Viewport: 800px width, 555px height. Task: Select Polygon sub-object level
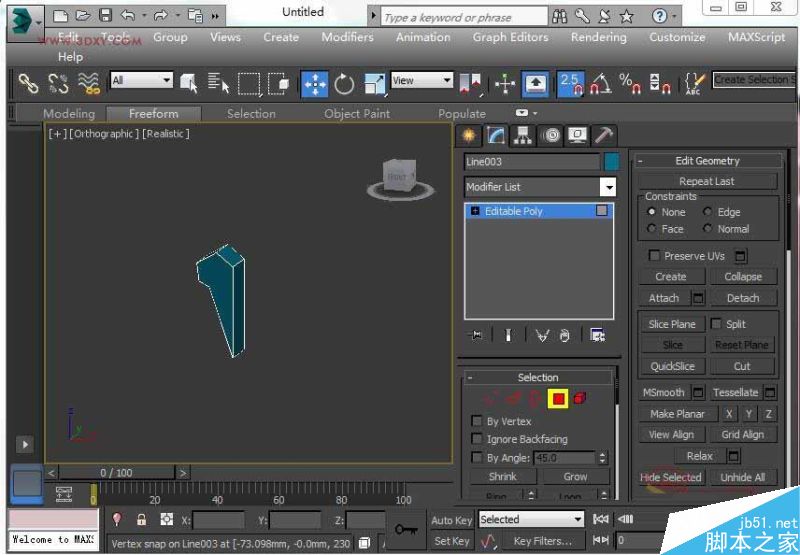pos(558,398)
